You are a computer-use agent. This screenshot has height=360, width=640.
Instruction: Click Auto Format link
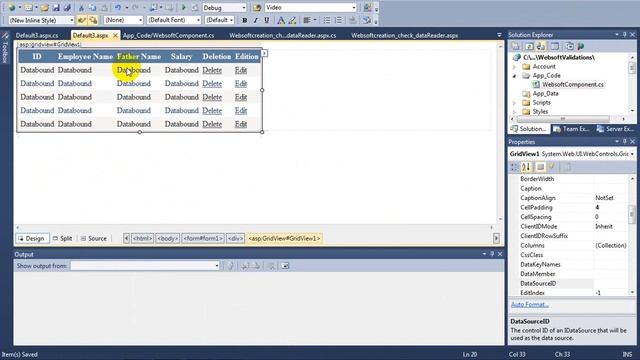pyautogui.click(x=530, y=305)
